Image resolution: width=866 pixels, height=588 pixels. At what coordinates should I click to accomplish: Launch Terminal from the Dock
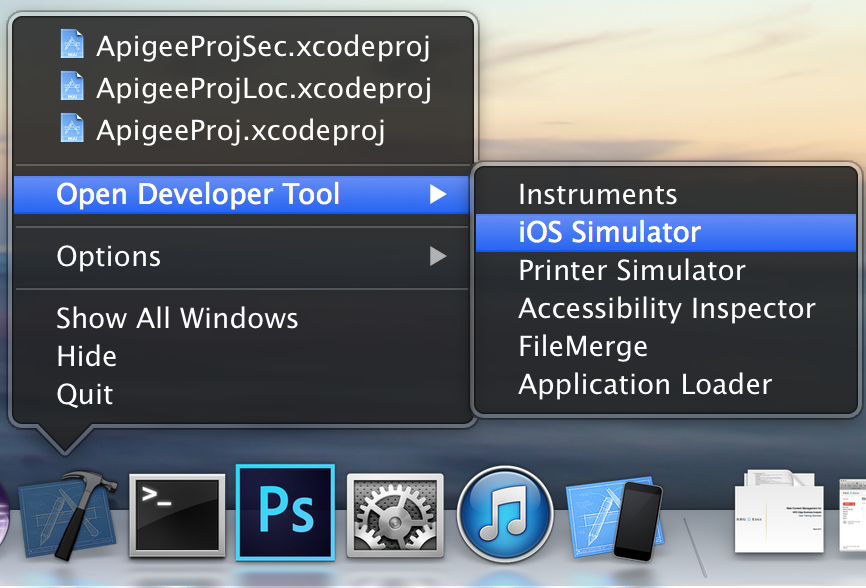click(177, 515)
